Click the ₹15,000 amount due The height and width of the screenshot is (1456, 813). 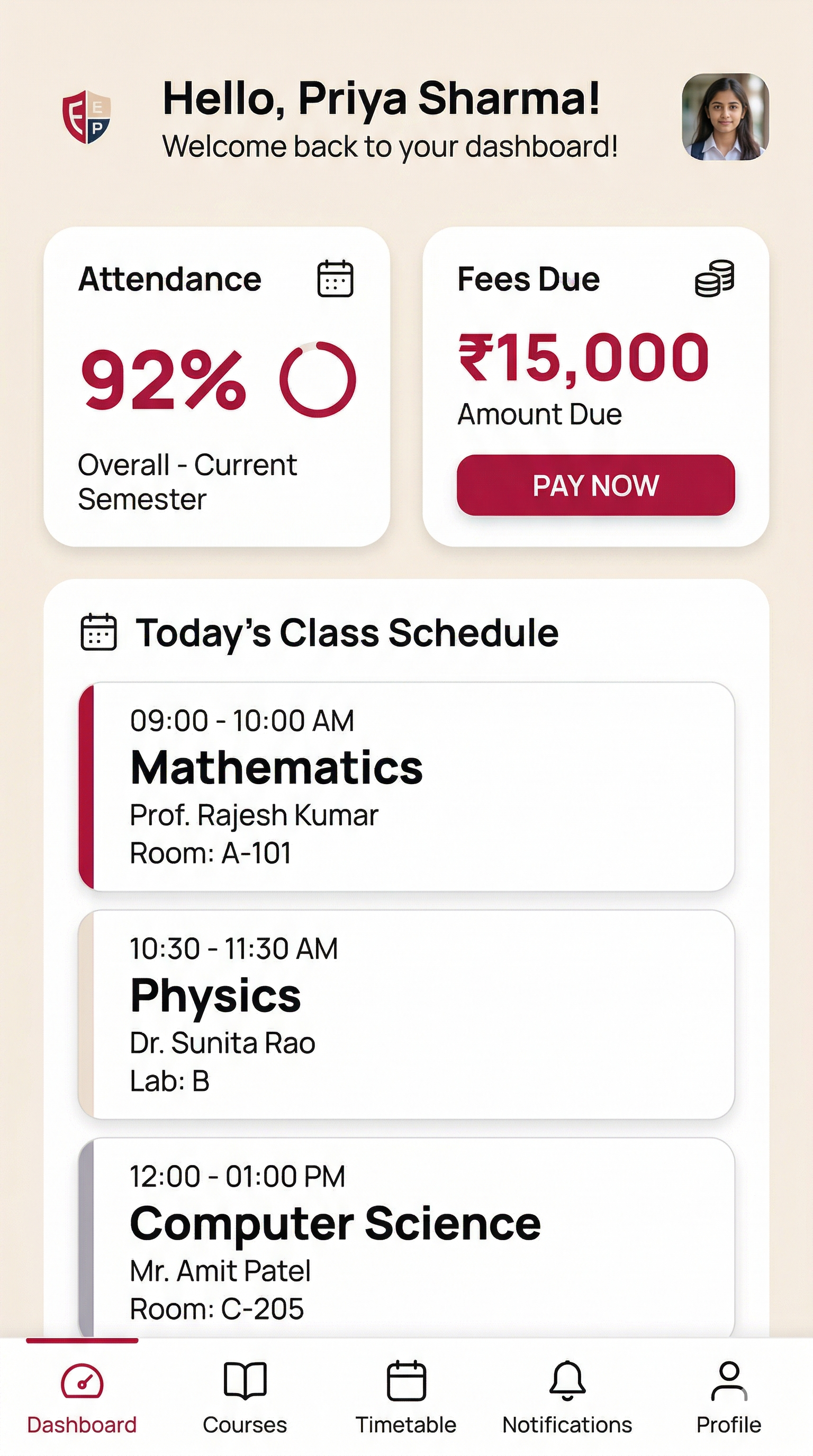pyautogui.click(x=583, y=357)
